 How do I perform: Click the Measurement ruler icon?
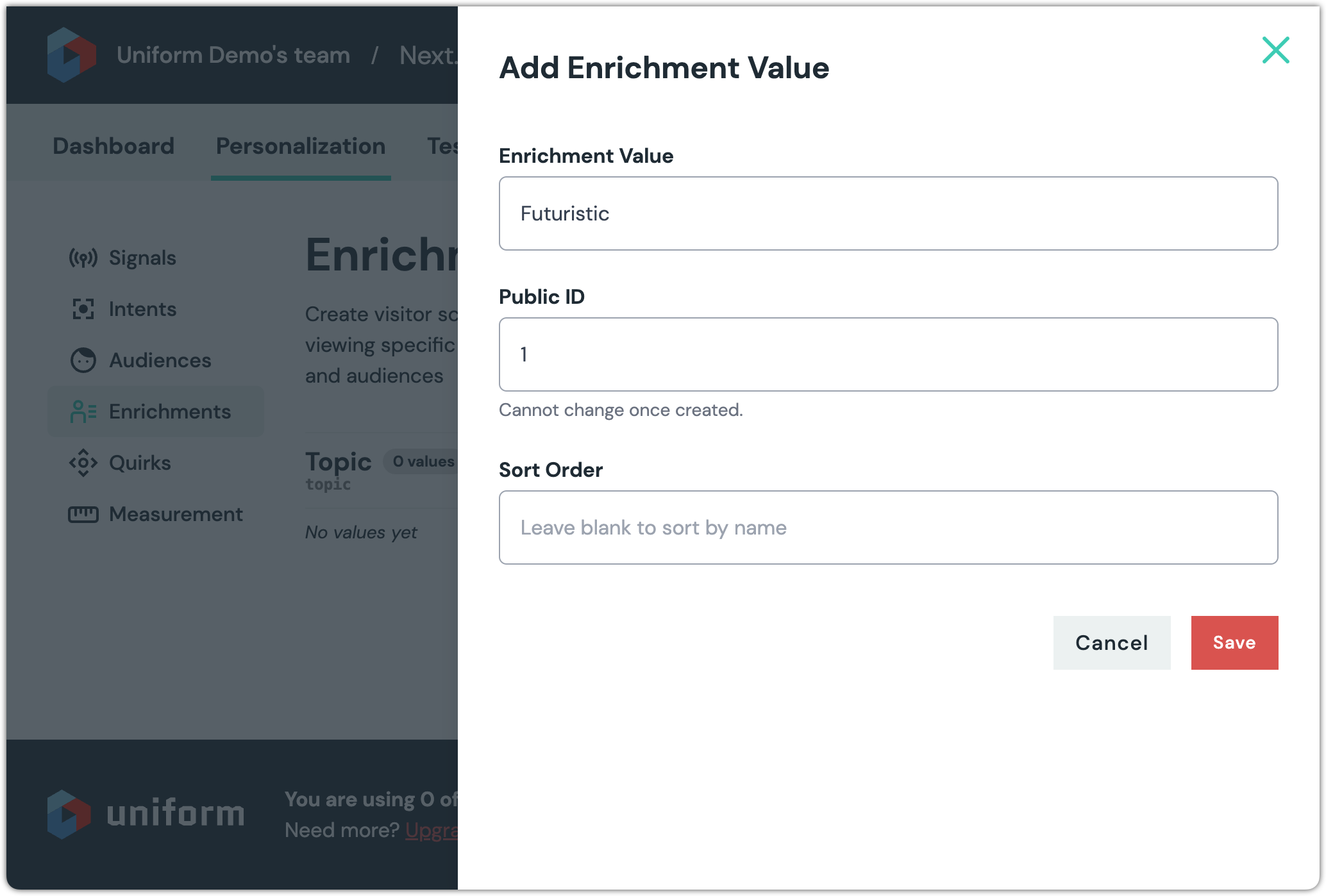click(83, 514)
